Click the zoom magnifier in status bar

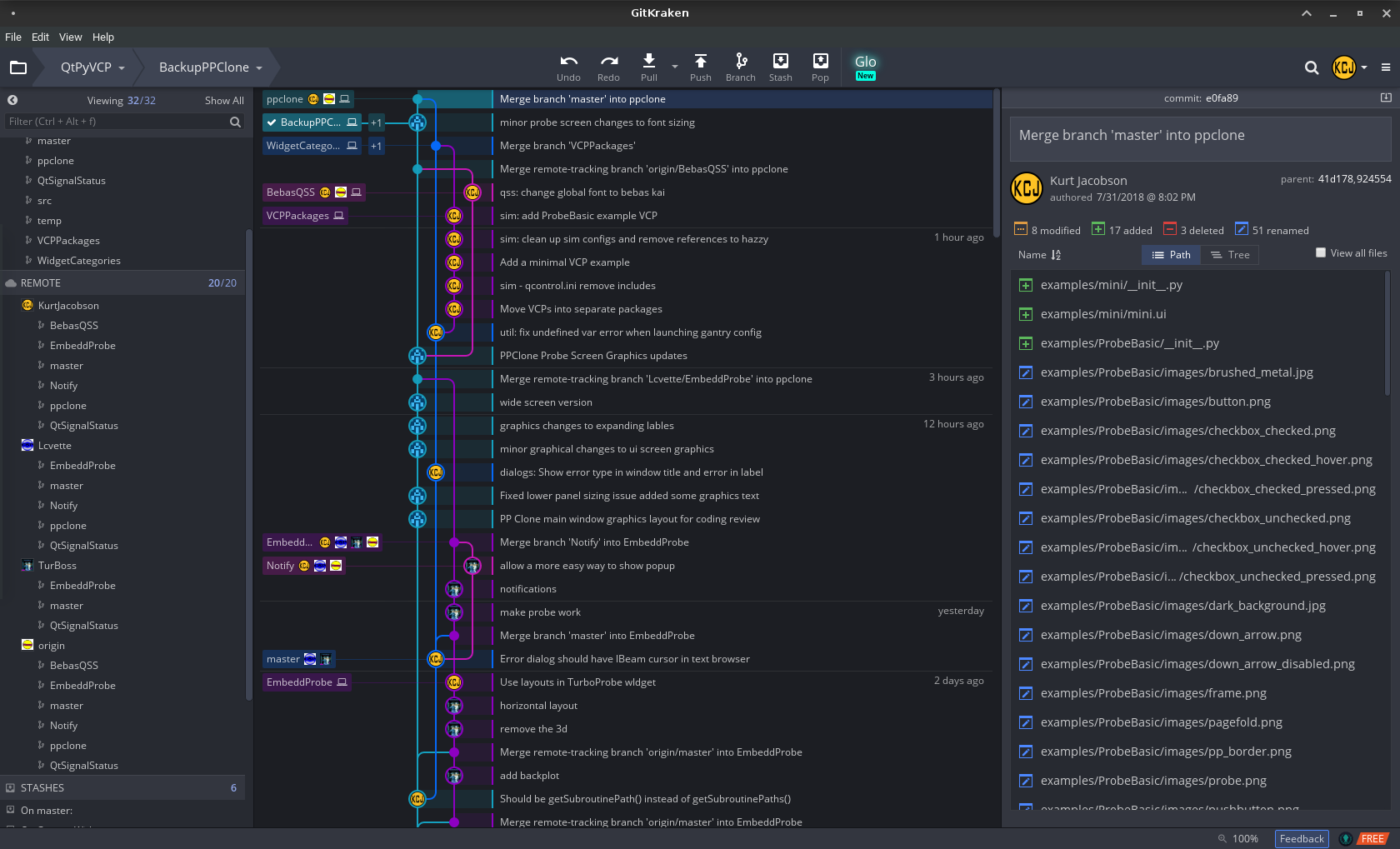pyautogui.click(x=1222, y=839)
